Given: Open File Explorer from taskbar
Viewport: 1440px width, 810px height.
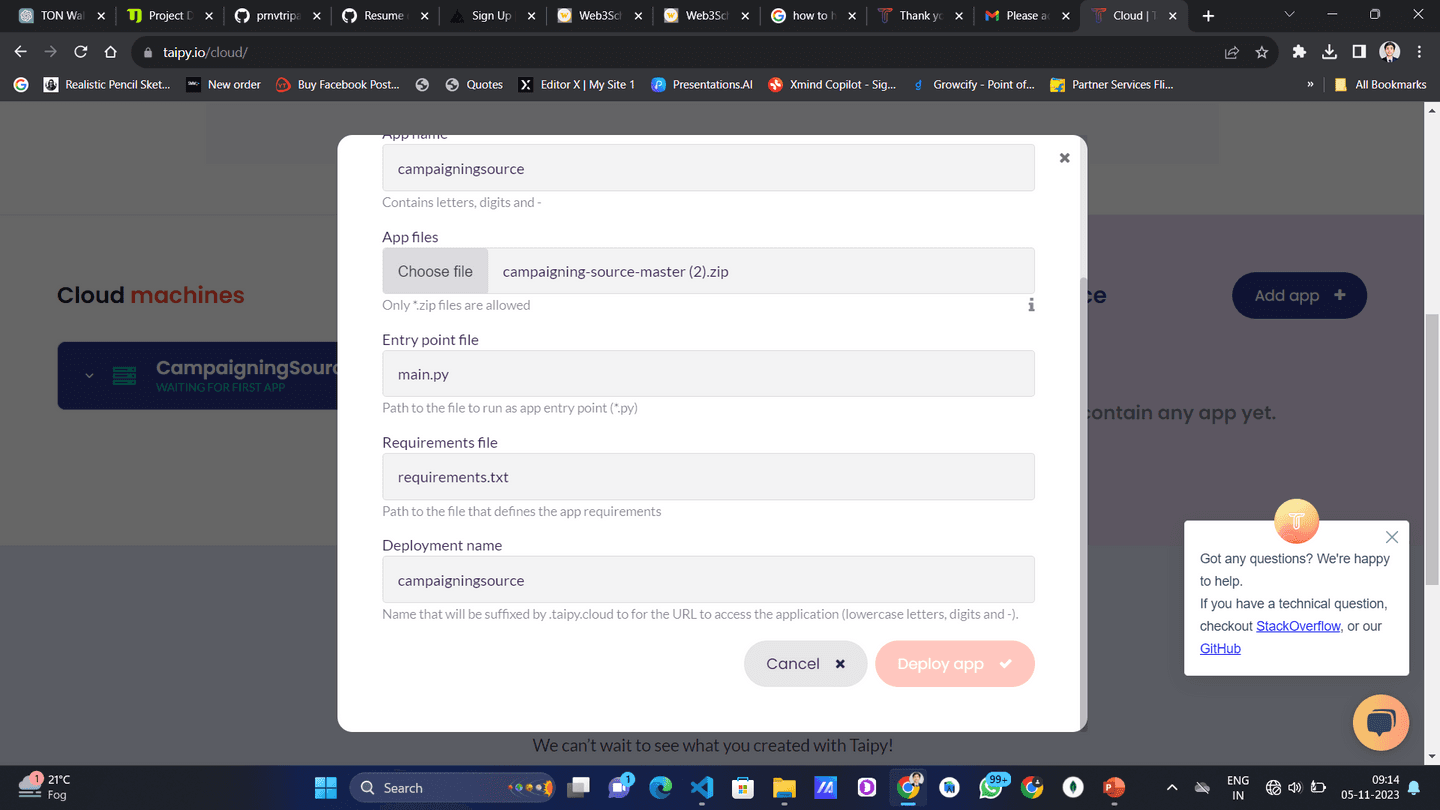Looking at the screenshot, I should [x=783, y=788].
